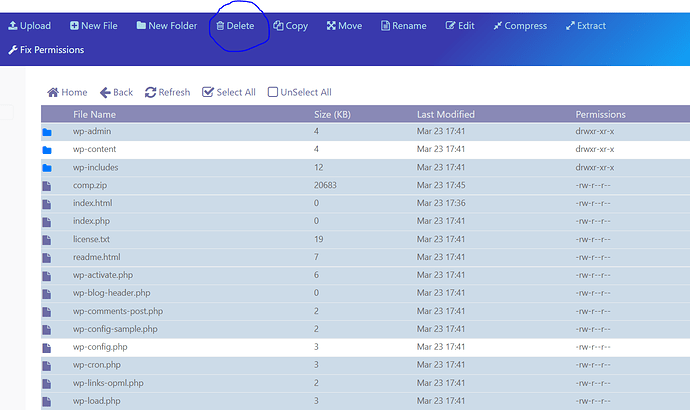The height and width of the screenshot is (410, 690).
Task: Create a New Folder from toolbar
Action: click(x=167, y=26)
